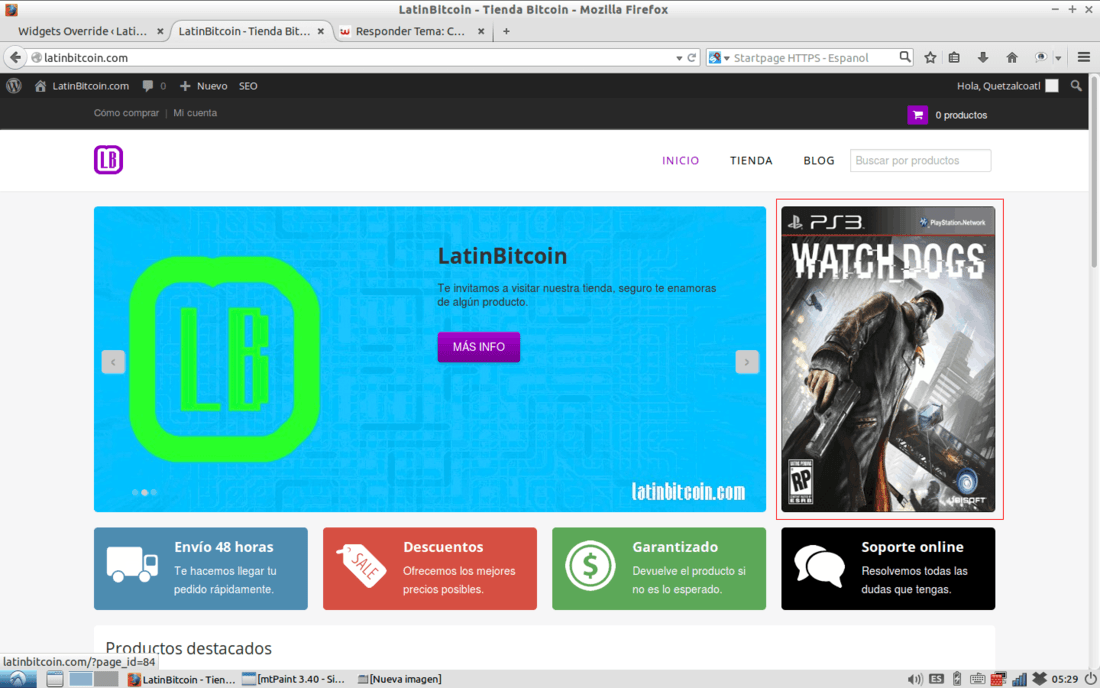Screen dimensions: 1100x688
Task: Click the power icon in system tray
Action: pyautogui.click(x=1091, y=679)
